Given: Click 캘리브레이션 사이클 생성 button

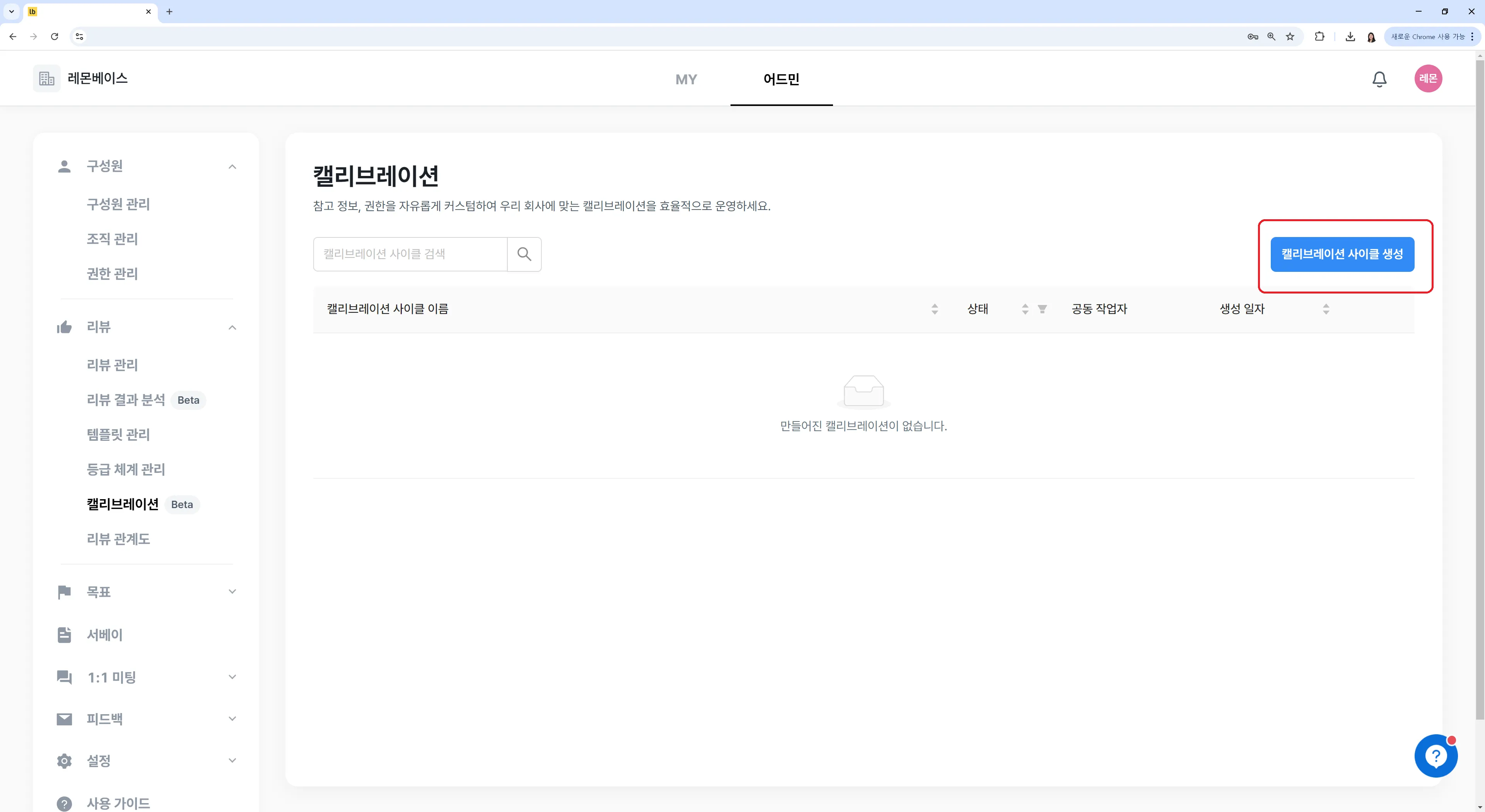Looking at the screenshot, I should pos(1342,254).
